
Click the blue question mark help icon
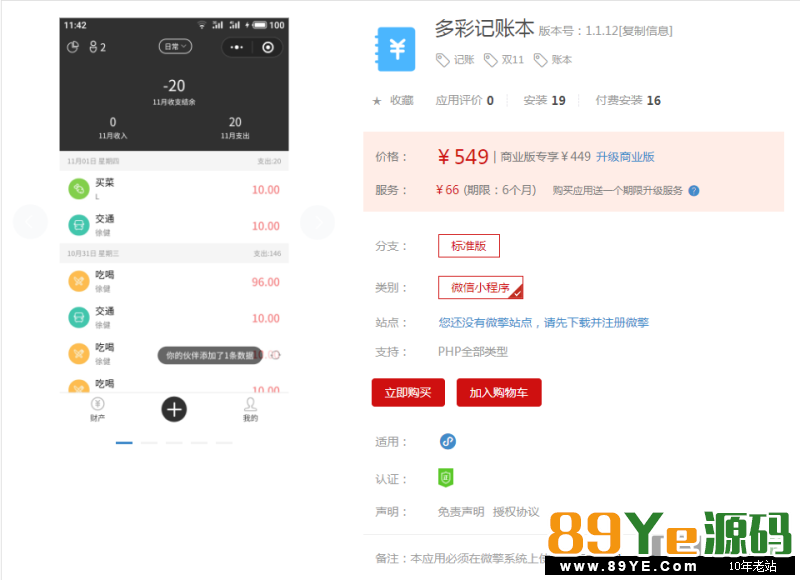coord(694,191)
